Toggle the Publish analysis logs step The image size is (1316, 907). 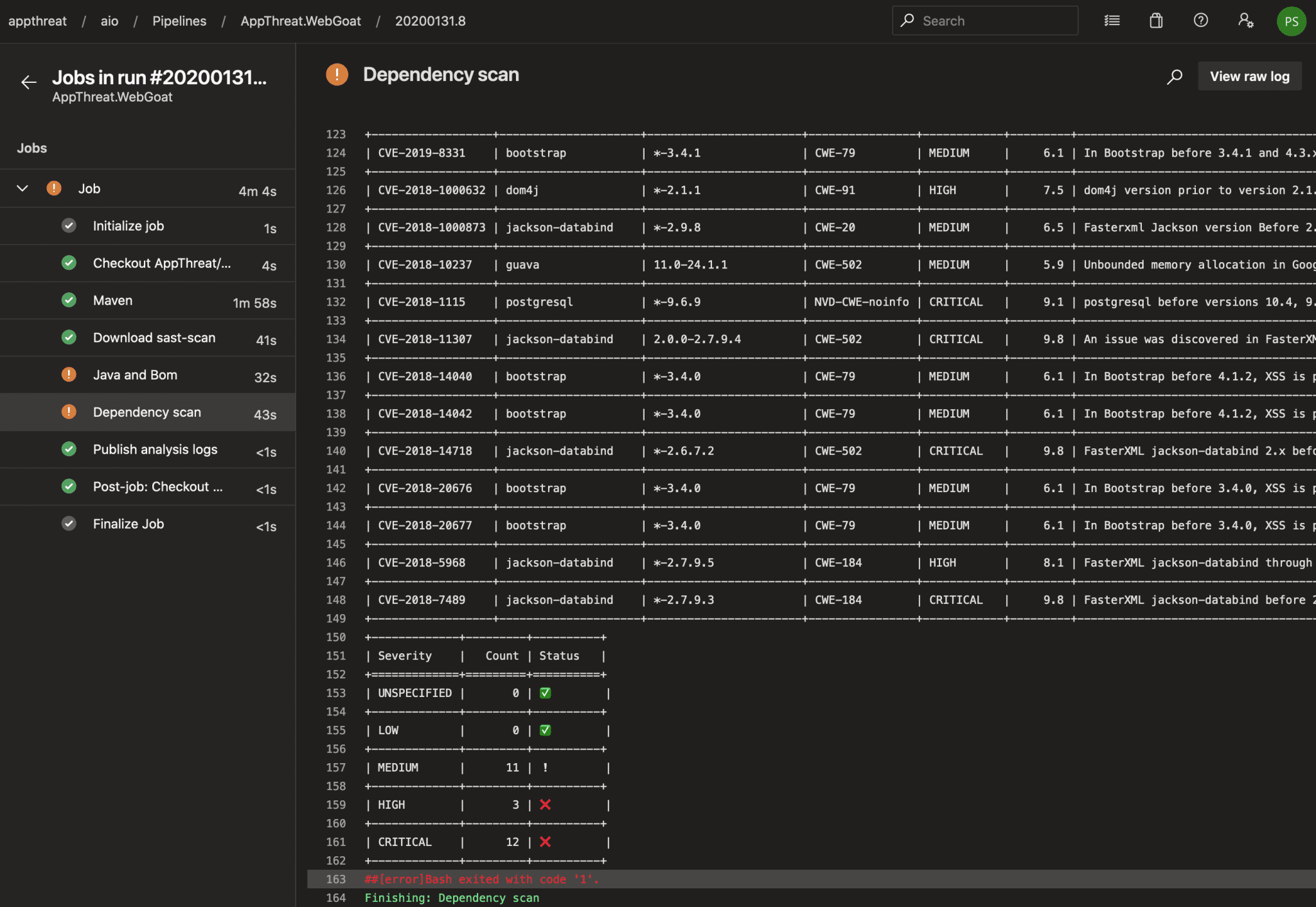[x=155, y=450]
